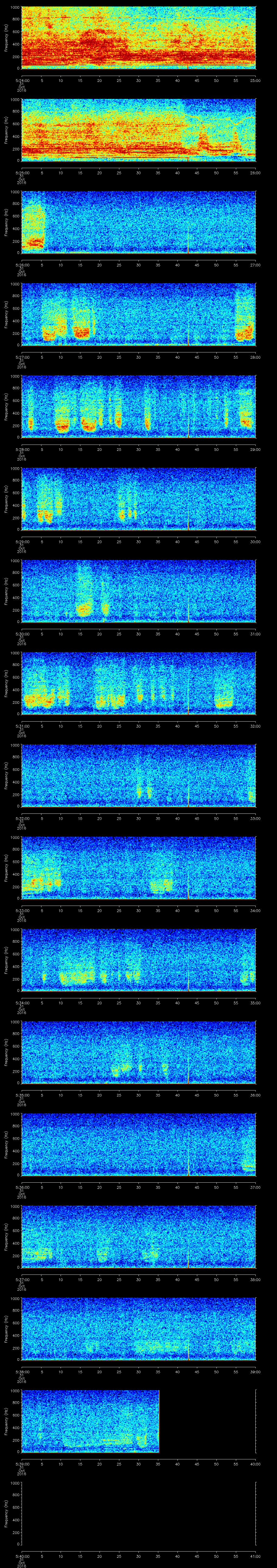Select the spectrogram panel starting at 5:25:00
The image size is (277, 1568).
tap(138, 130)
